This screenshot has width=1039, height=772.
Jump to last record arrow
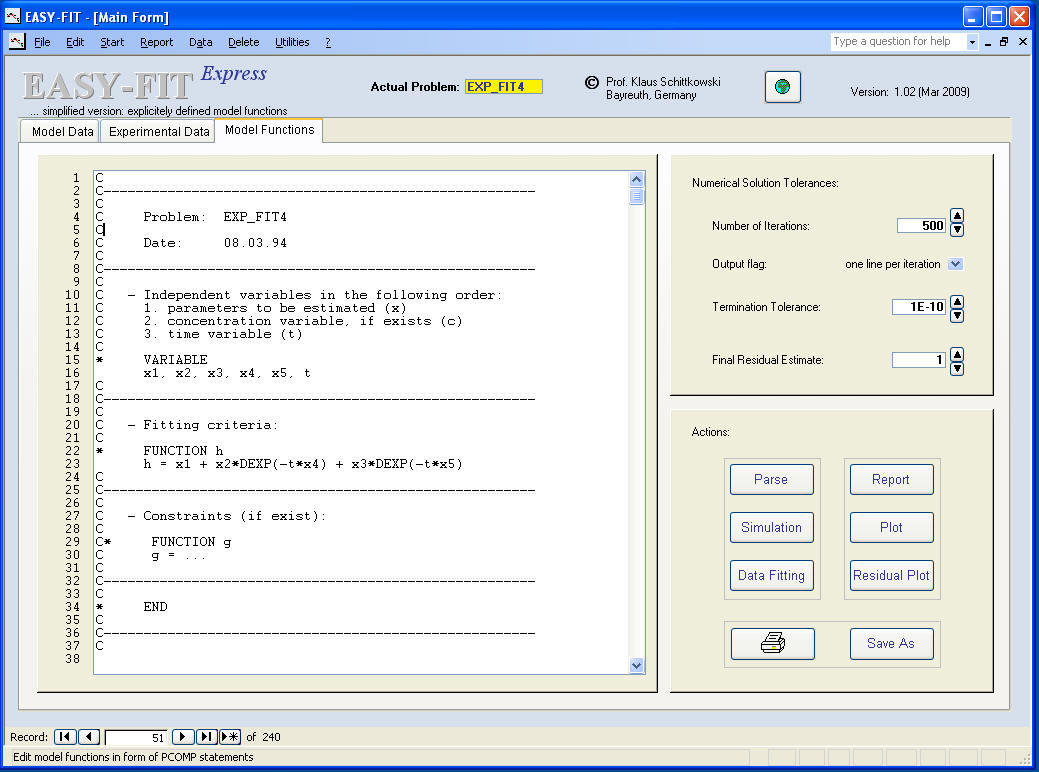[207, 737]
